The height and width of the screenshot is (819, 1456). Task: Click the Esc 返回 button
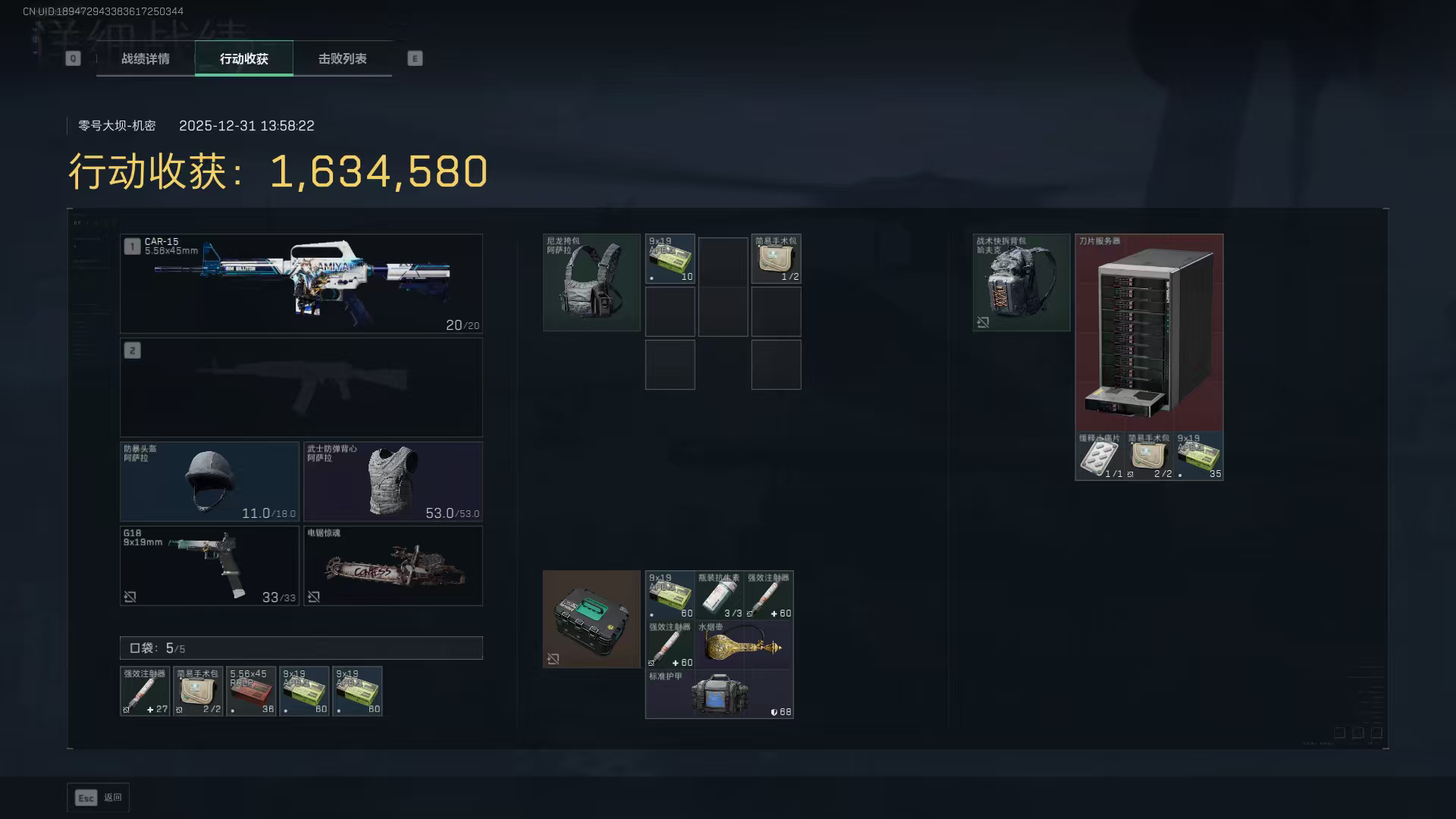pyautogui.click(x=99, y=798)
